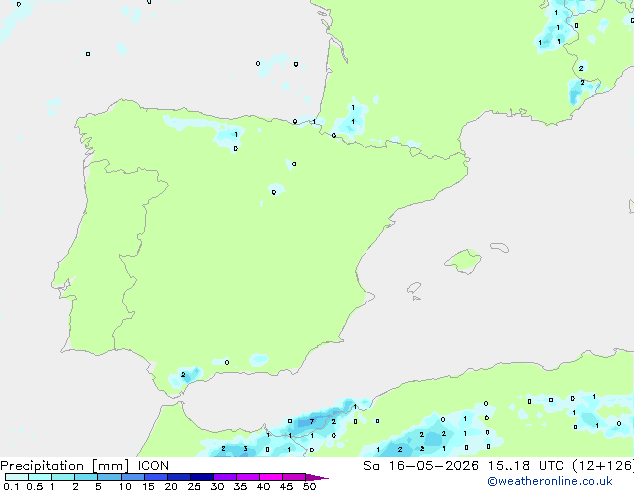Pick the 2–5 mm legend color box
Viewport: 634px width, 490px height.
click(86, 477)
